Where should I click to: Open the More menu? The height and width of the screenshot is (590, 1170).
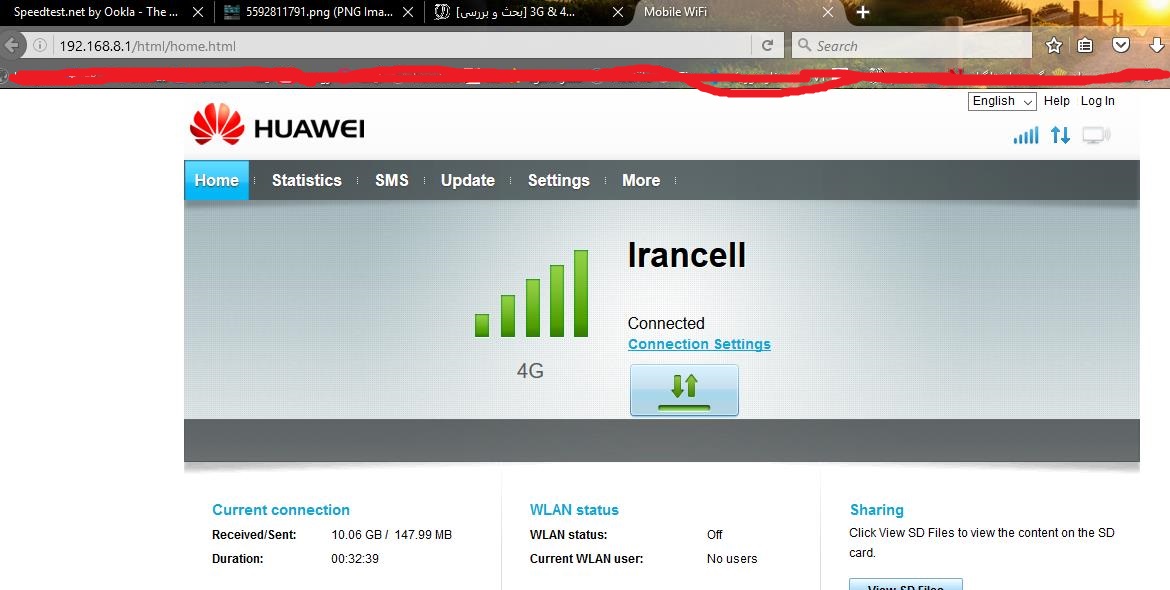tap(641, 181)
